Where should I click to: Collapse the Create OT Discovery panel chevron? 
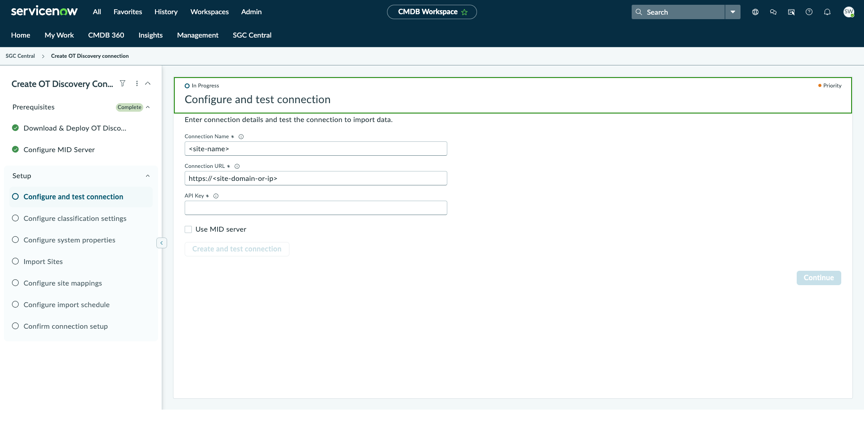tap(148, 83)
